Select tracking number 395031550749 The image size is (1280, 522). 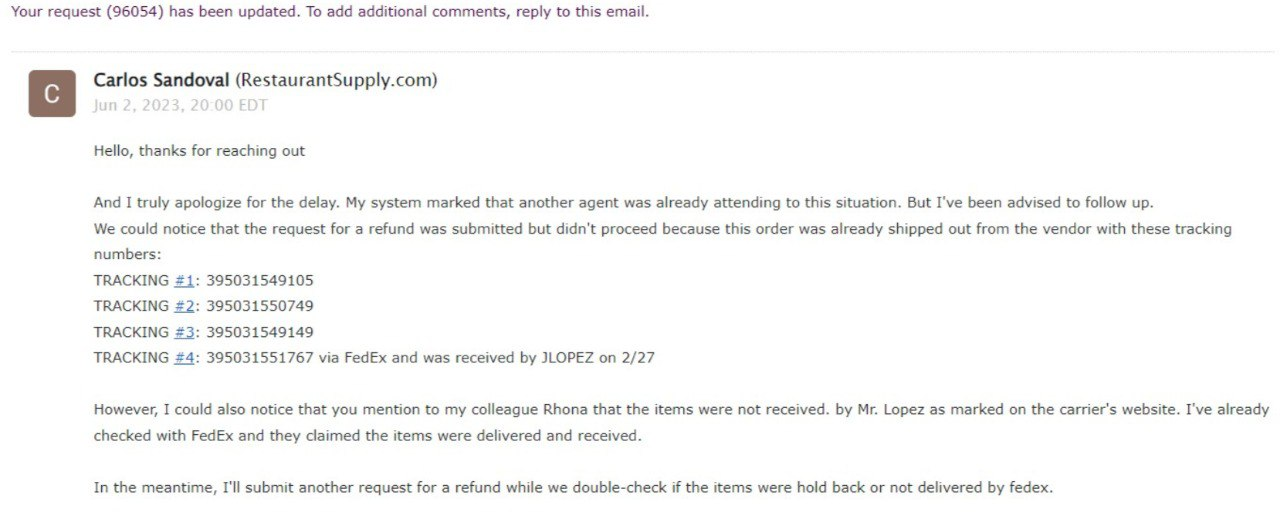[x=260, y=306]
